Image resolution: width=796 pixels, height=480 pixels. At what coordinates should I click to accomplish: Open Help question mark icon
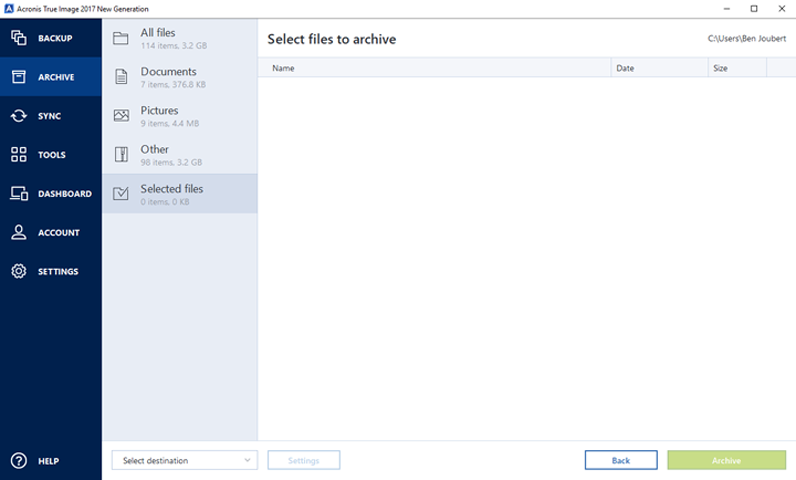(x=18, y=461)
